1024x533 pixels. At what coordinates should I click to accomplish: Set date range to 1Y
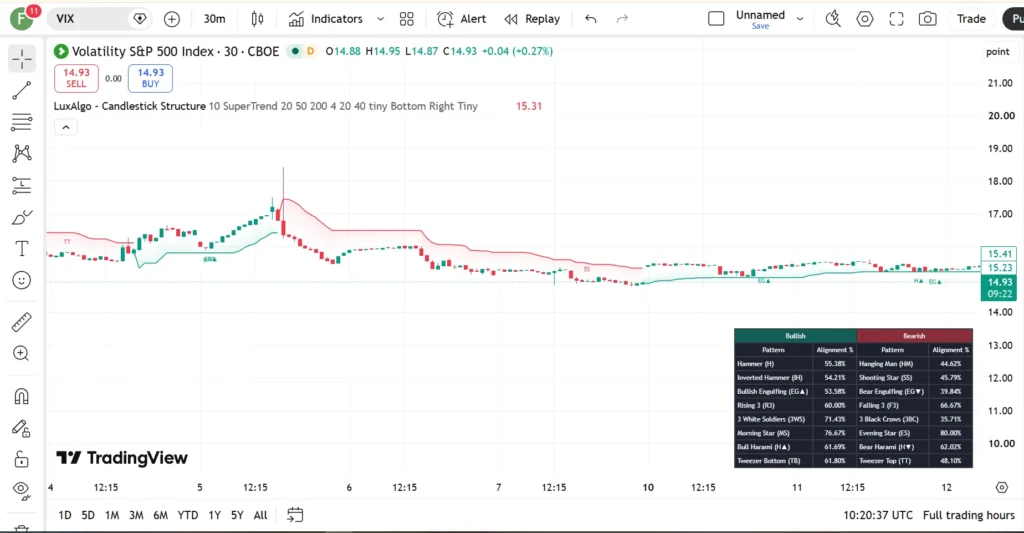click(214, 515)
